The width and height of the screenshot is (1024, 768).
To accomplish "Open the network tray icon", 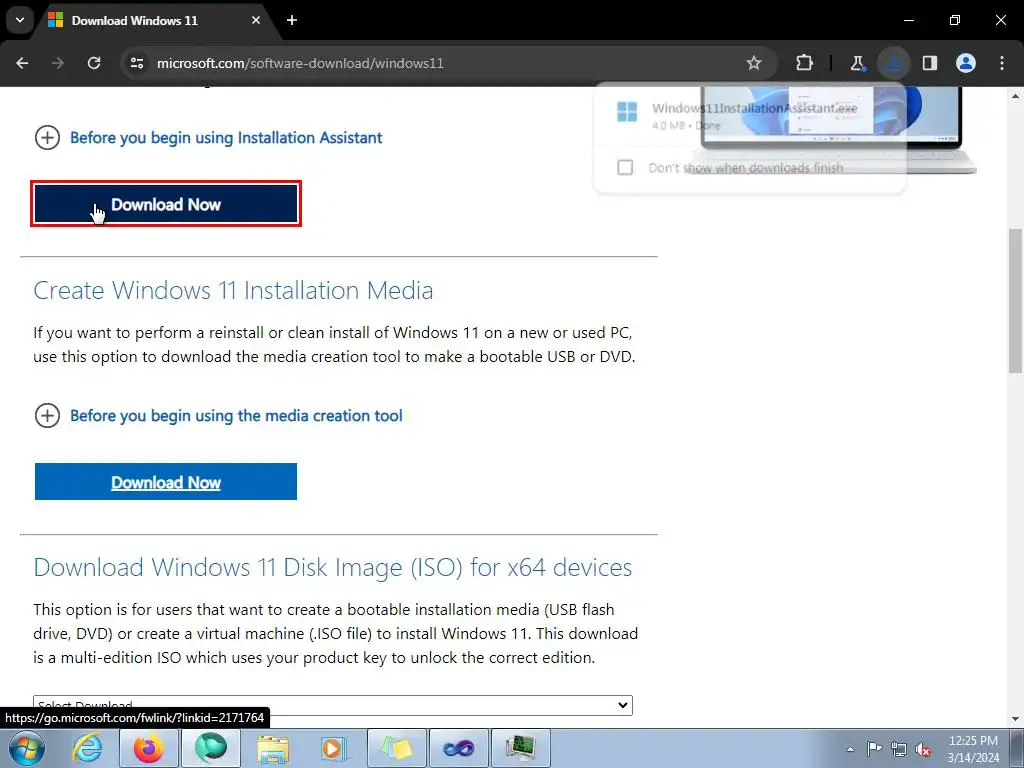I will [899, 749].
